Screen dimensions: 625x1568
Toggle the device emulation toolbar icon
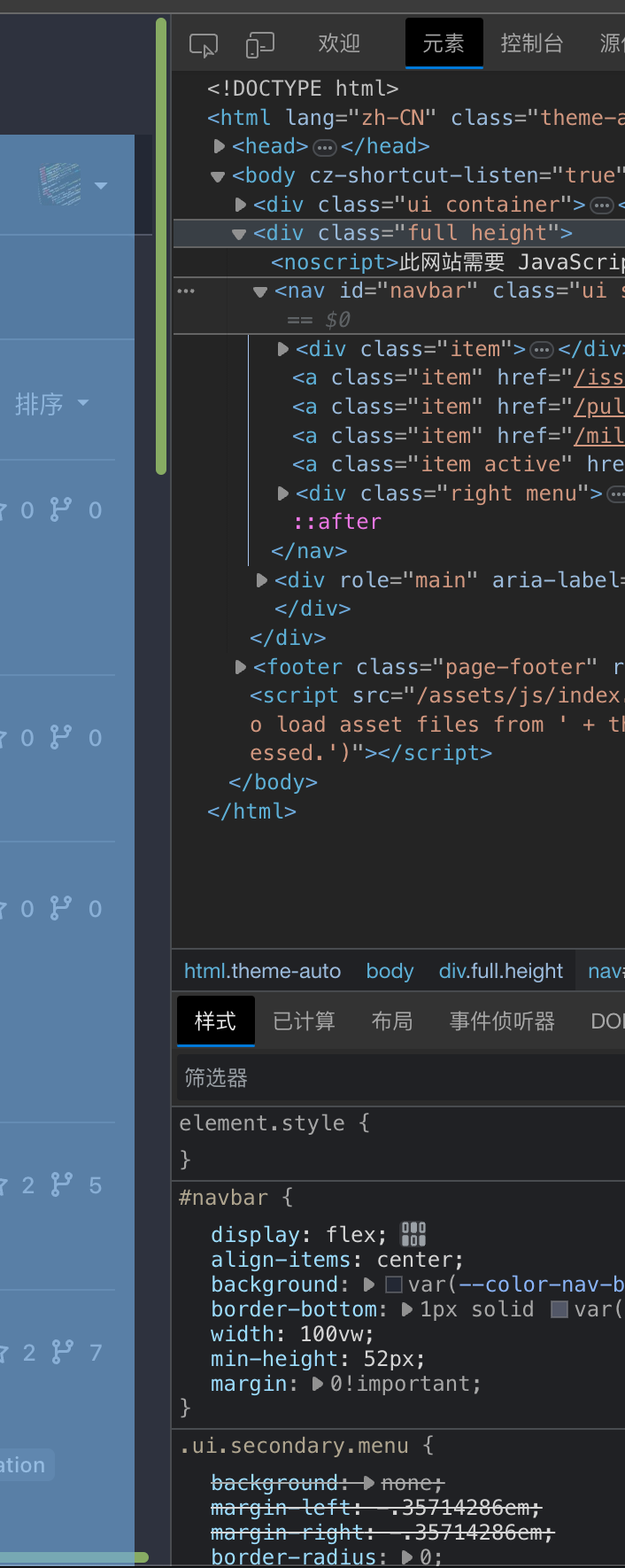pos(260,46)
